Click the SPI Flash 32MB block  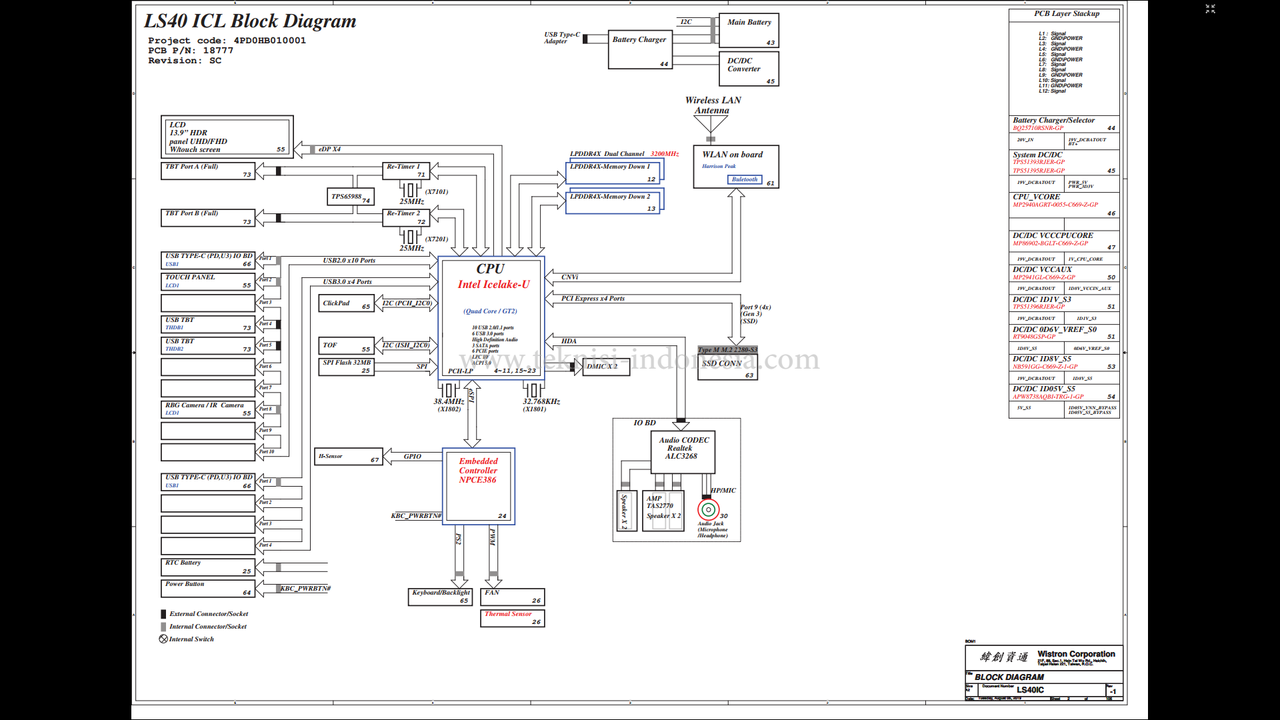(347, 367)
